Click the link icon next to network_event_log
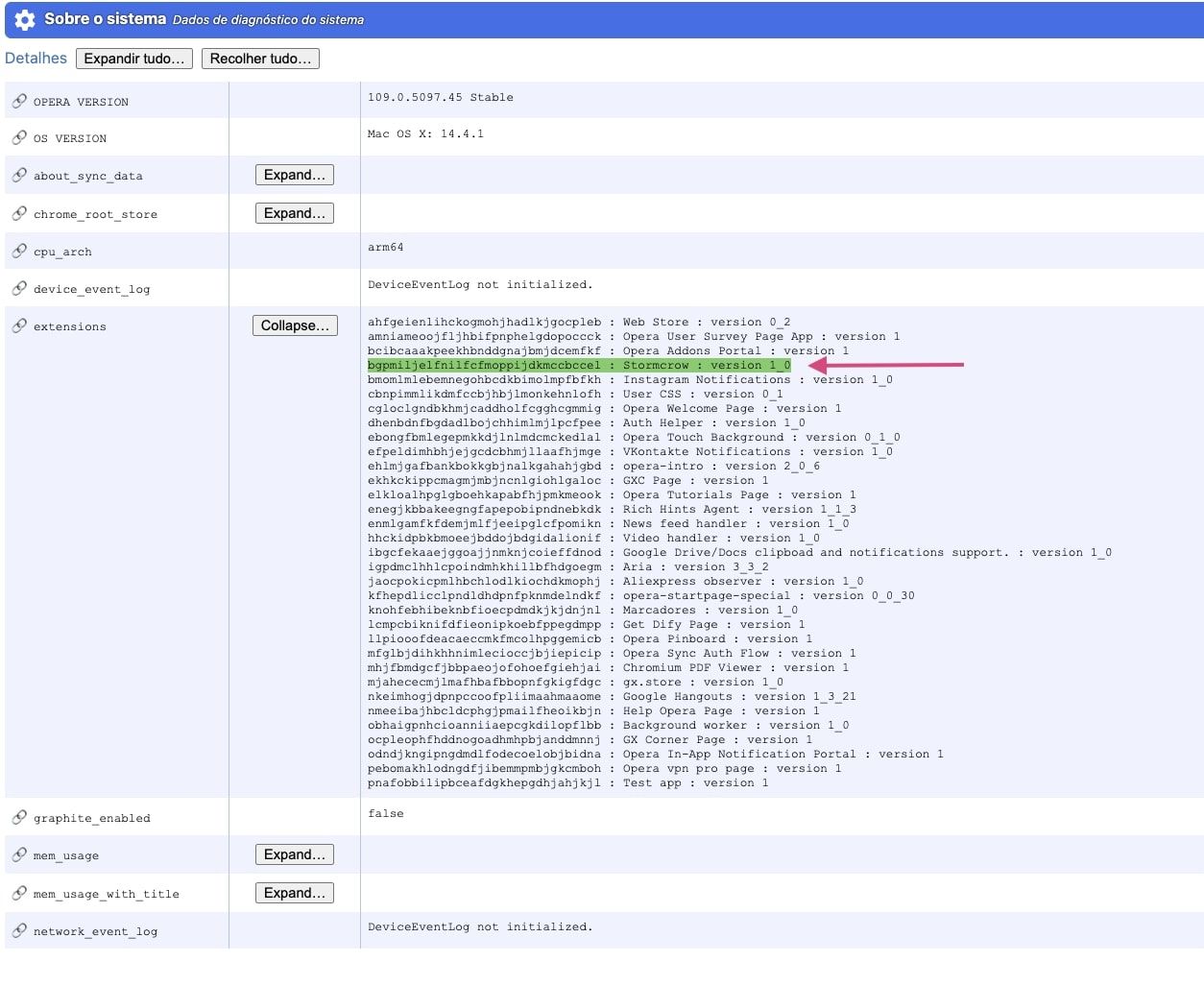 click(x=17, y=930)
